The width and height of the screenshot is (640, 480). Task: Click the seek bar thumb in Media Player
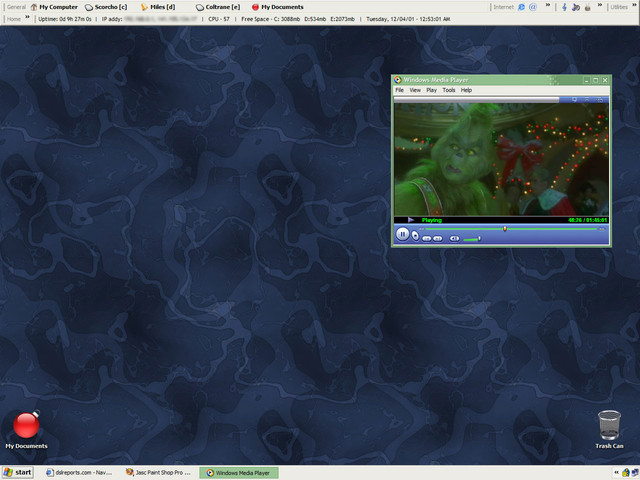505,229
